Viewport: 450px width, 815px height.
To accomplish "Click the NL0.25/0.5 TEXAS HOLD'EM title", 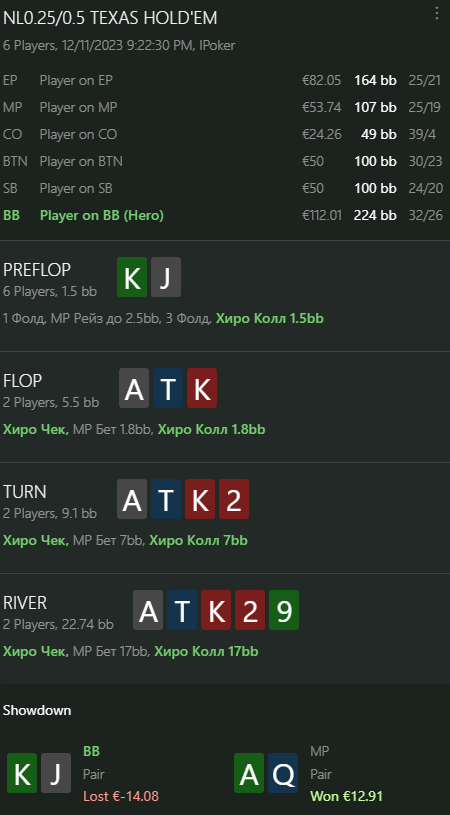I will (110, 18).
